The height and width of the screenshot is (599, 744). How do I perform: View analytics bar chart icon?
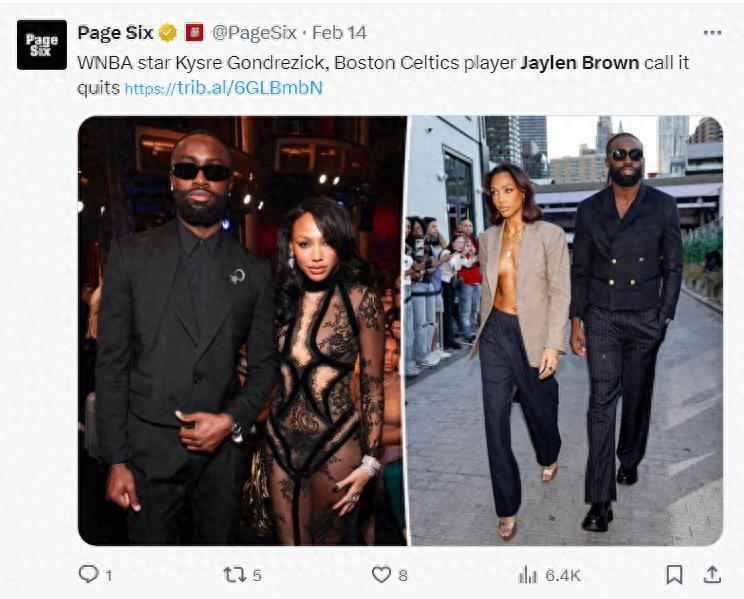click(528, 575)
